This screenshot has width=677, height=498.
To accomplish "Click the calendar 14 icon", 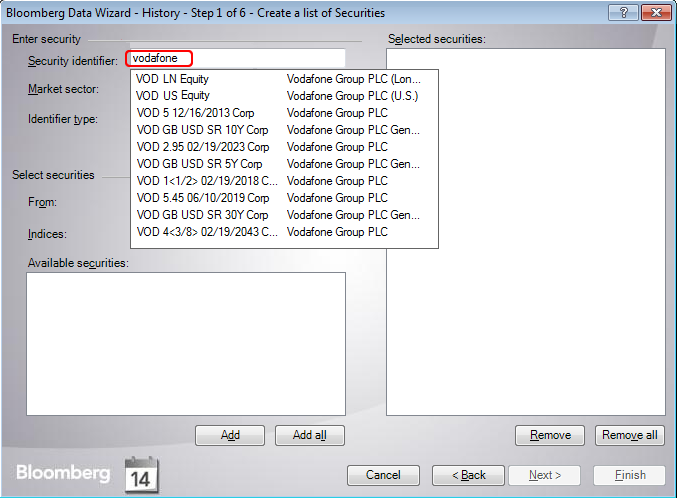I will tap(142, 475).
